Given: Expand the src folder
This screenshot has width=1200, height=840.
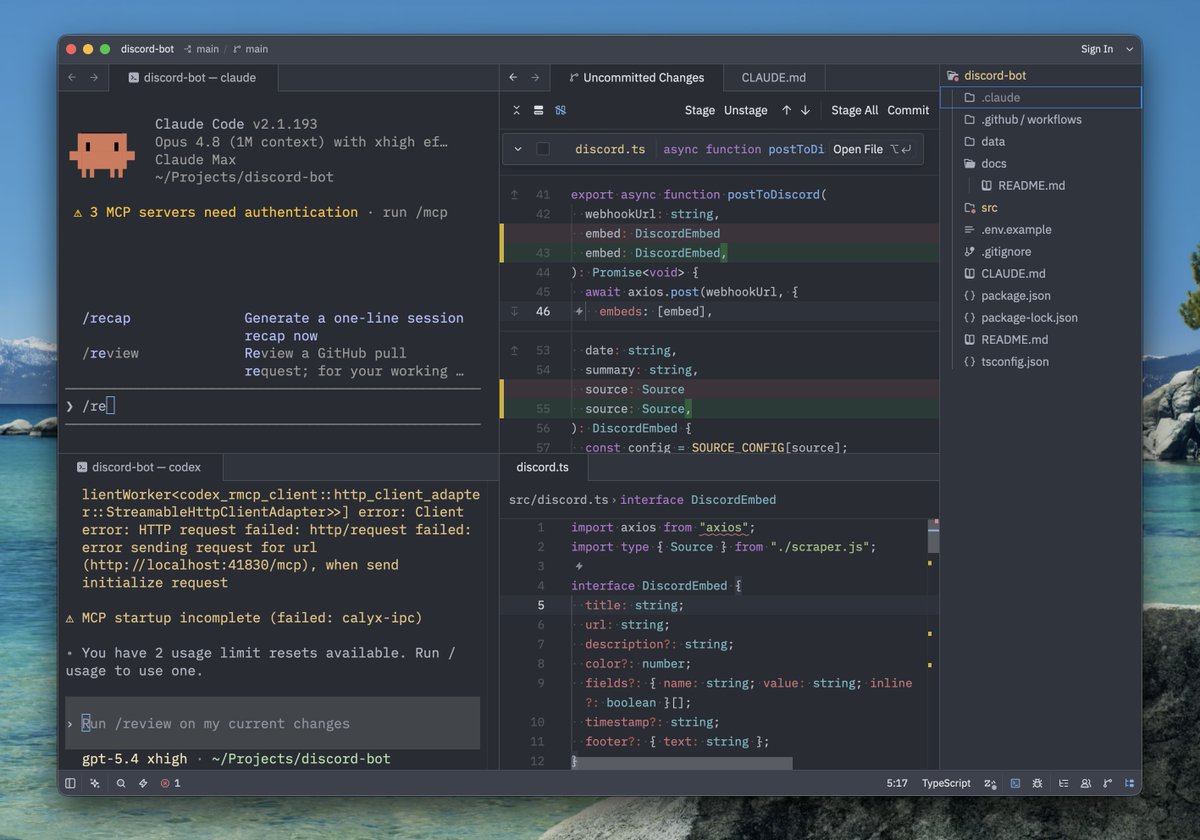Looking at the screenshot, I should [x=1041, y=208].
